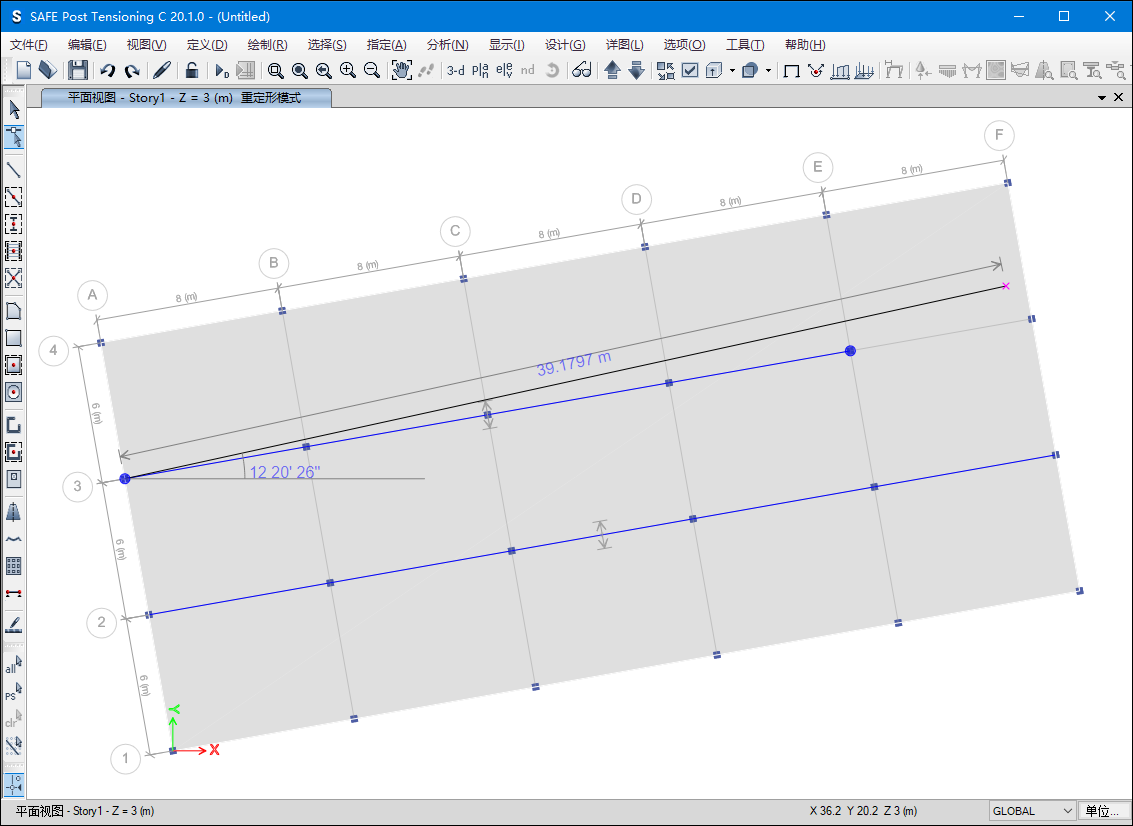Screen dimensions: 1133x826
Task: Open the 分析(N) menu
Action: (x=447, y=45)
